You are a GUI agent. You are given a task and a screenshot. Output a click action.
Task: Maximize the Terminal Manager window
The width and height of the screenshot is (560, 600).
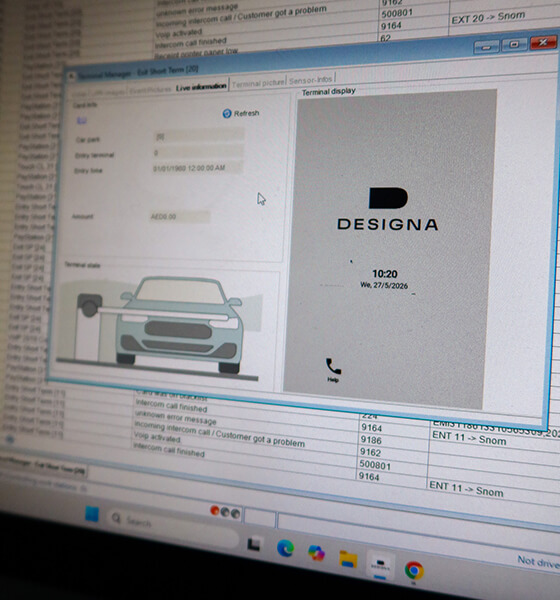[x=514, y=45]
